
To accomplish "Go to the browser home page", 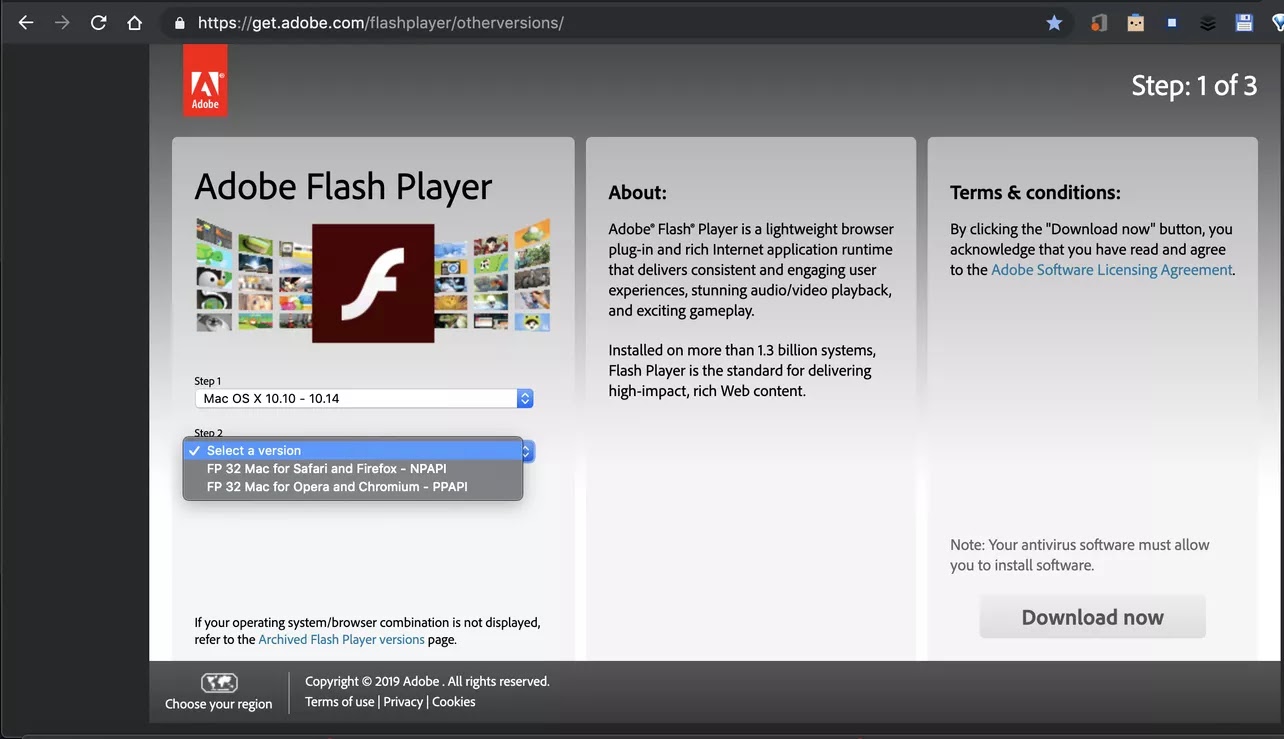I will [x=134, y=22].
